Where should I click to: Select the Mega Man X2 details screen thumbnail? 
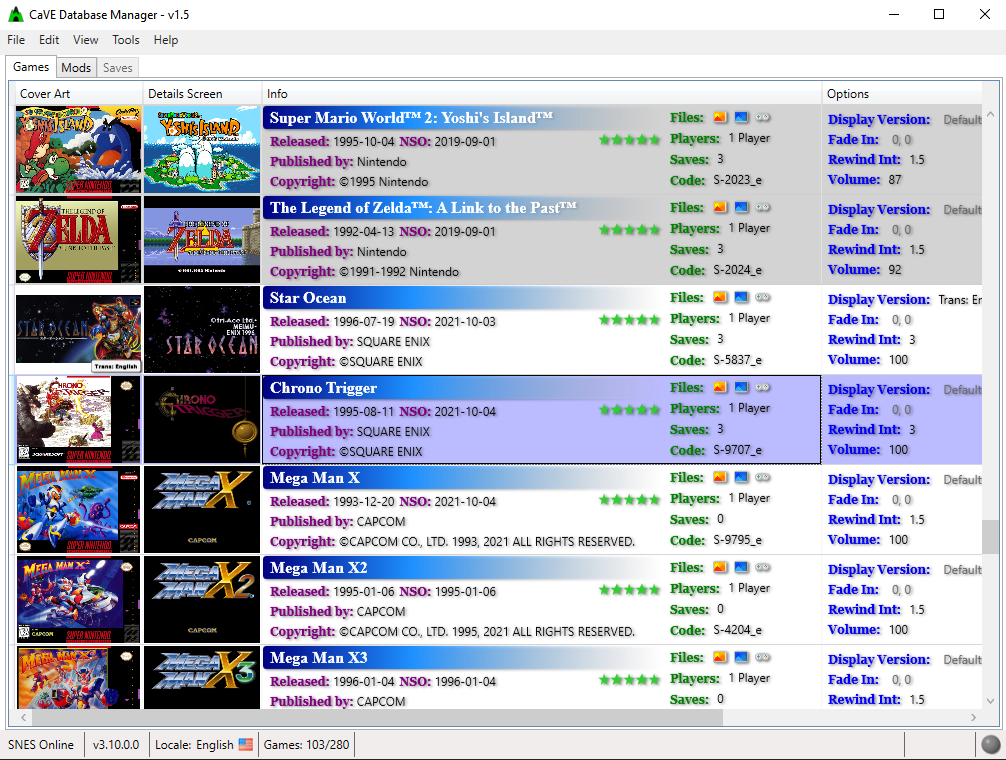coord(202,600)
